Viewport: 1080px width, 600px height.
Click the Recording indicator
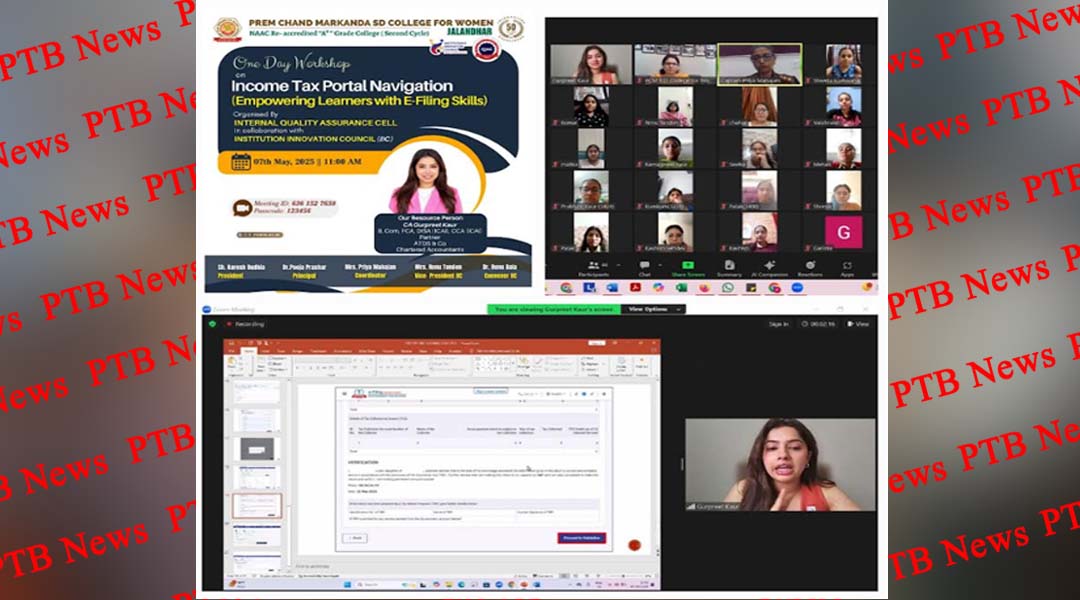[246, 324]
